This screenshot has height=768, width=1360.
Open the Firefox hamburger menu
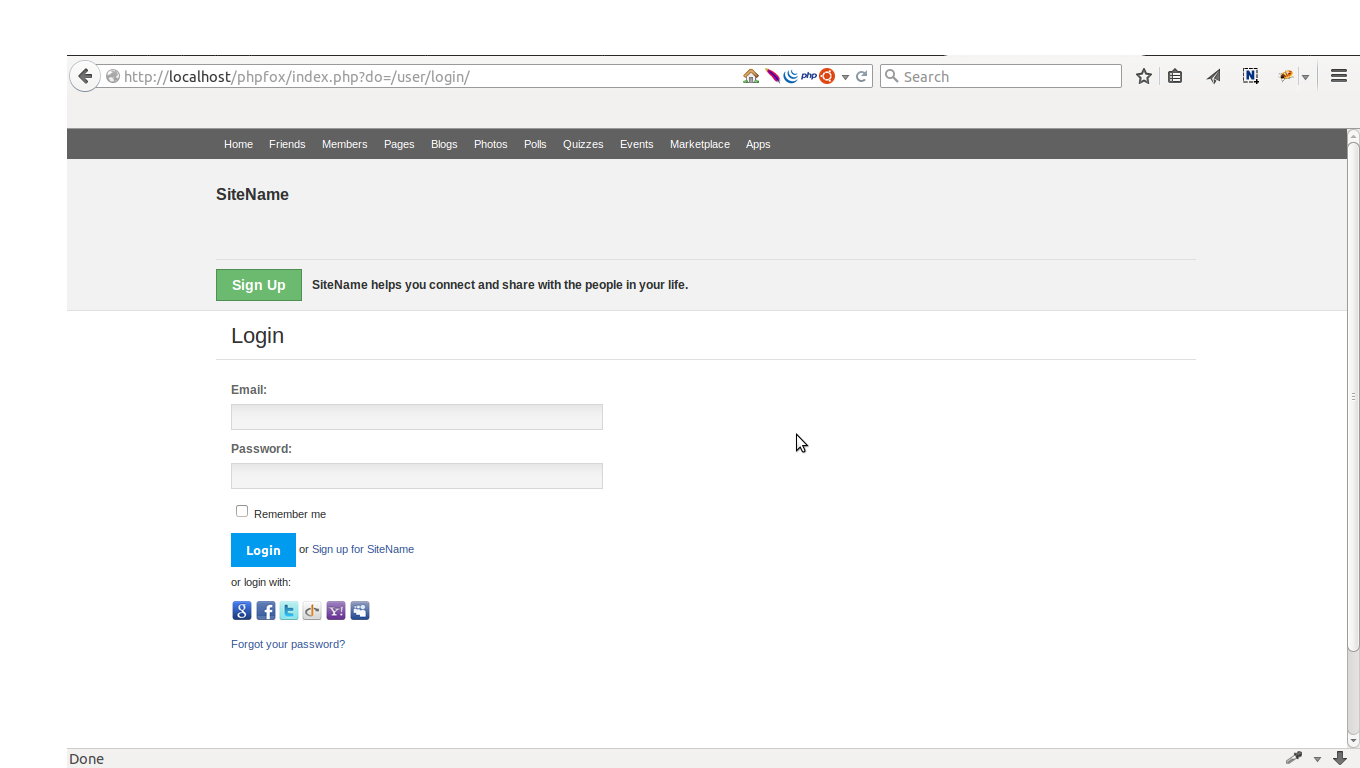point(1339,76)
